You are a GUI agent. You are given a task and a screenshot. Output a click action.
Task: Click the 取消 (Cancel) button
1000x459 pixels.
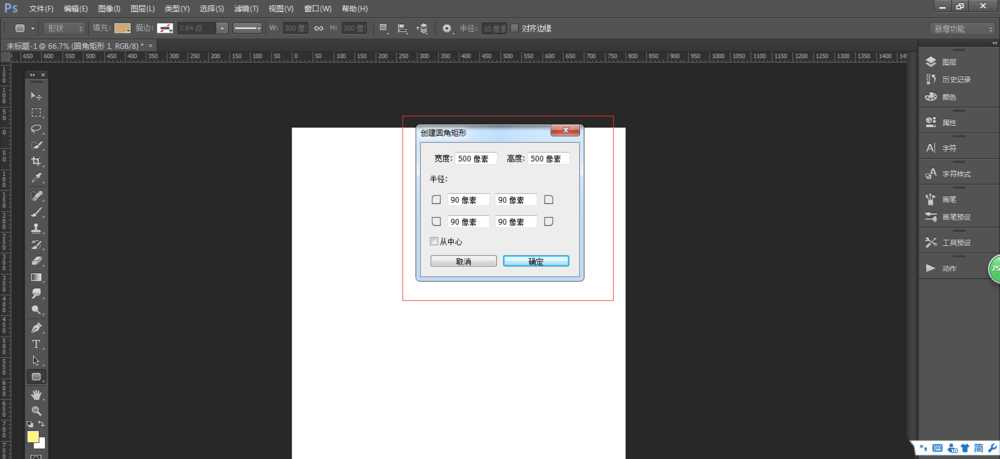[463, 261]
